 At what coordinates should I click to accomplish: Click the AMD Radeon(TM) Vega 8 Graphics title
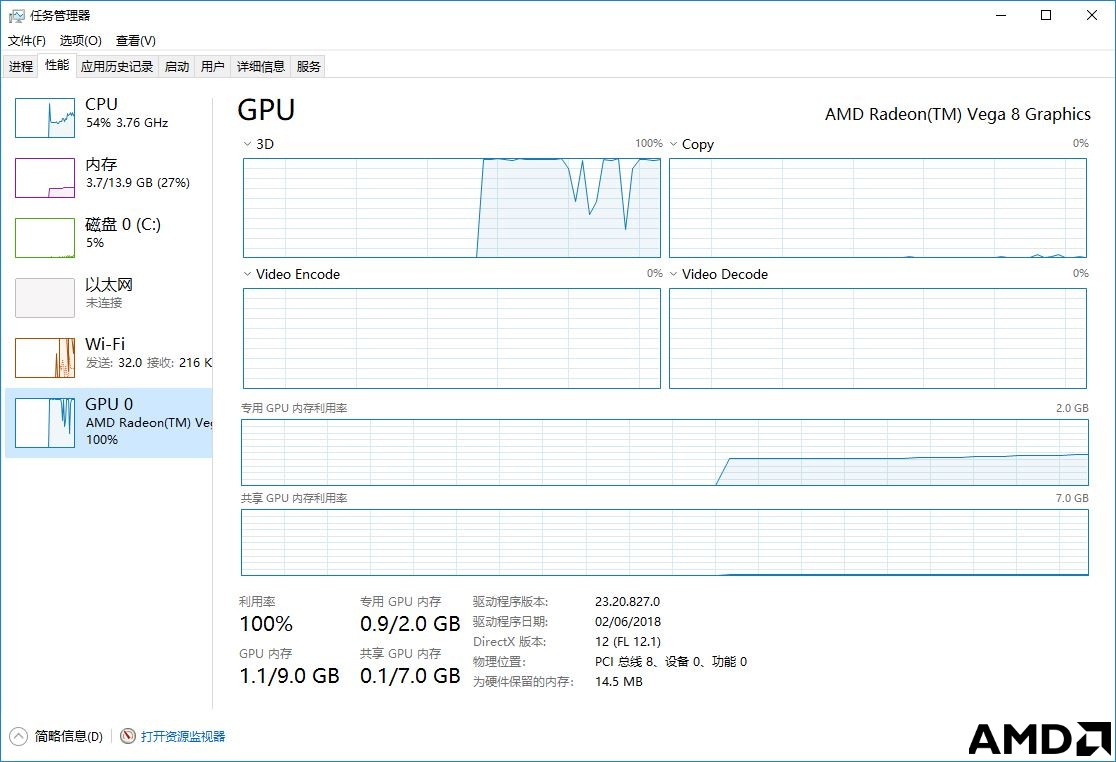click(957, 115)
